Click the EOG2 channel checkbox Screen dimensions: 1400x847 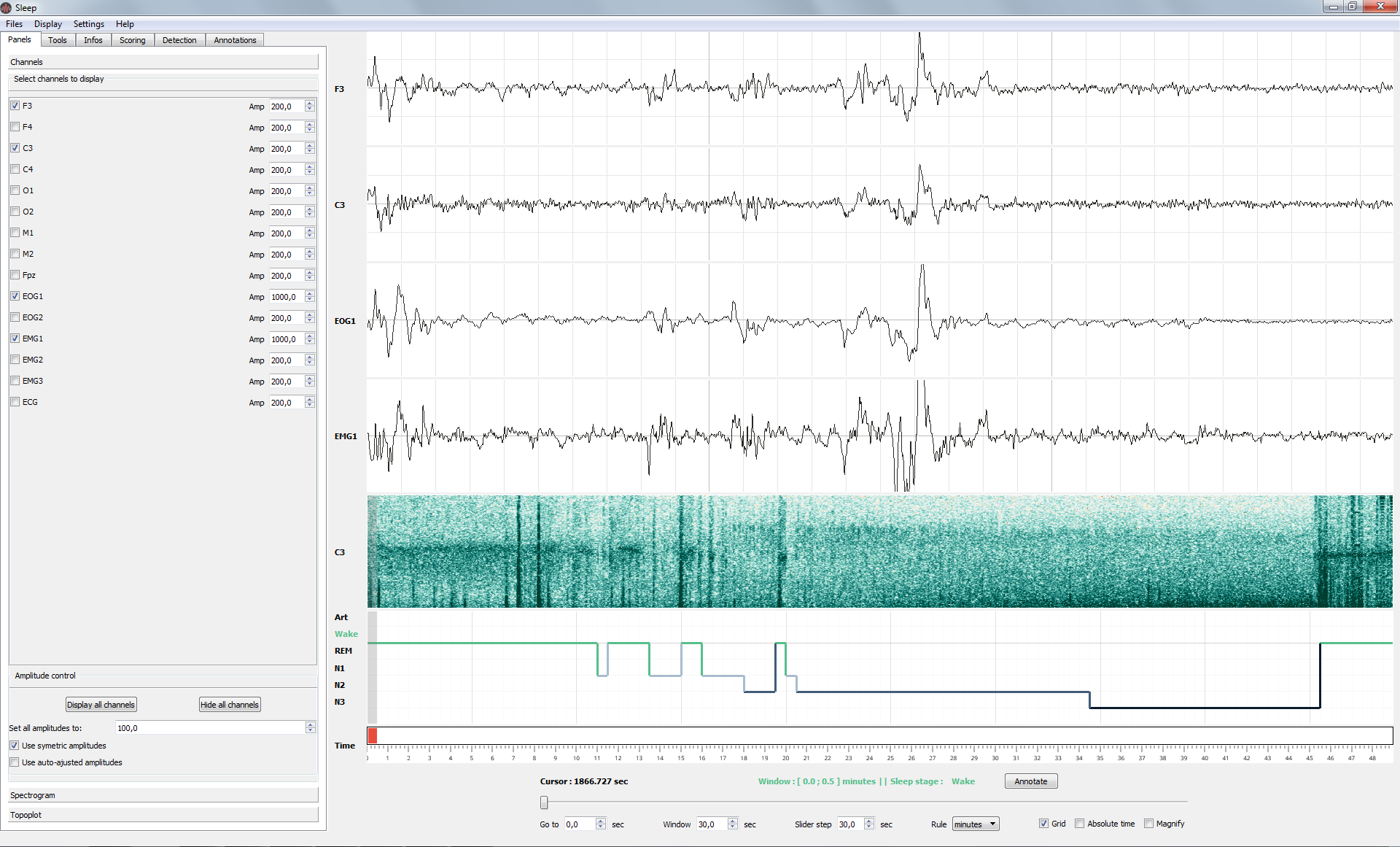[15, 317]
